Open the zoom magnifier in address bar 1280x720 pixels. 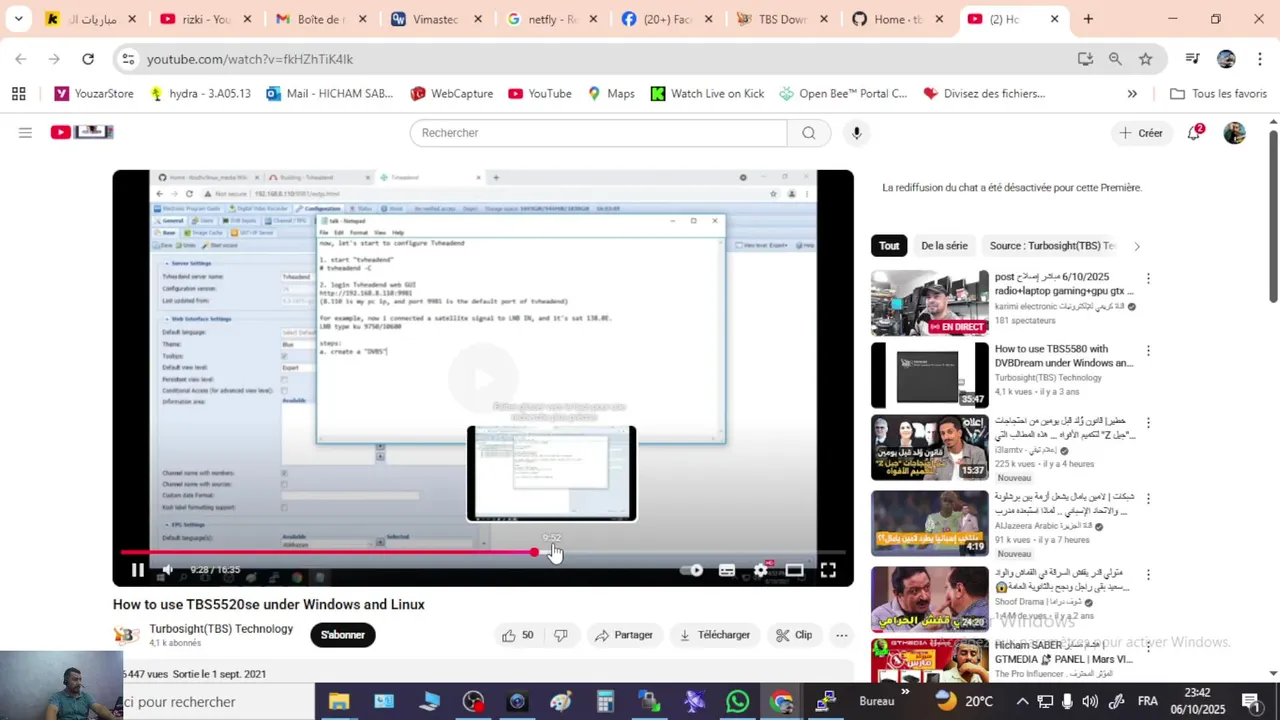1115,59
